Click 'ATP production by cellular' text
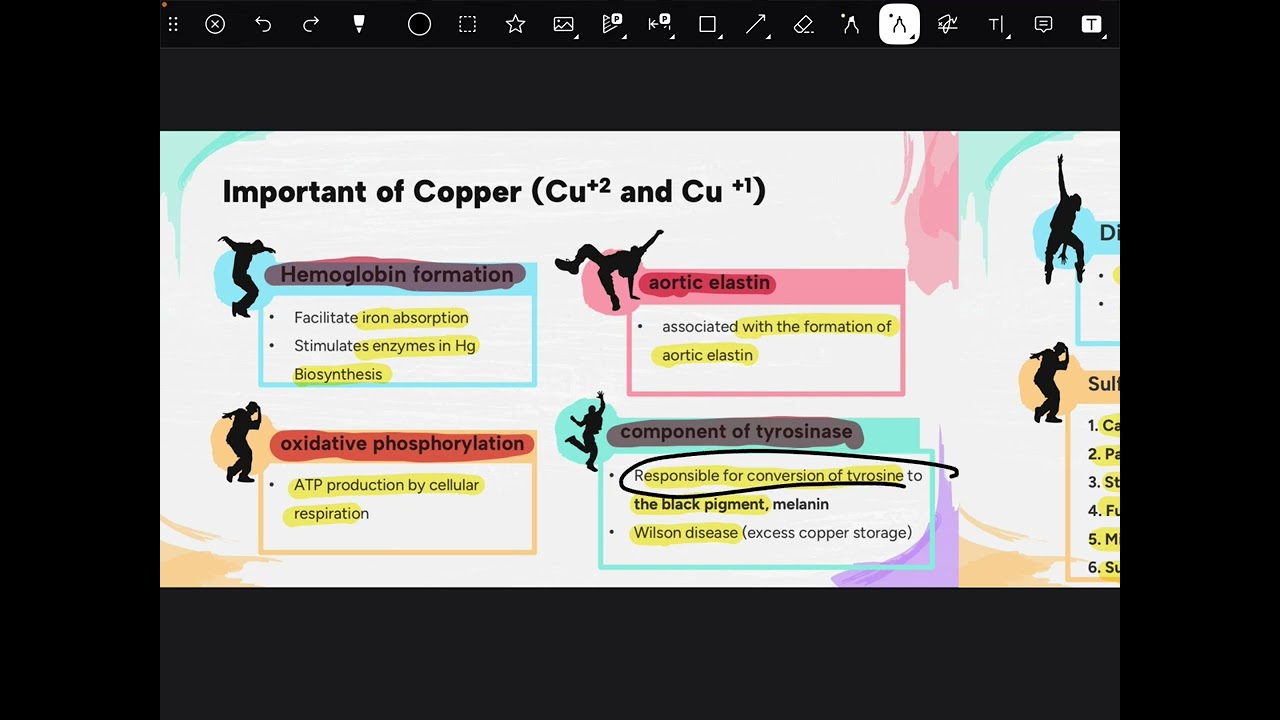The image size is (1280, 720). coord(386,485)
